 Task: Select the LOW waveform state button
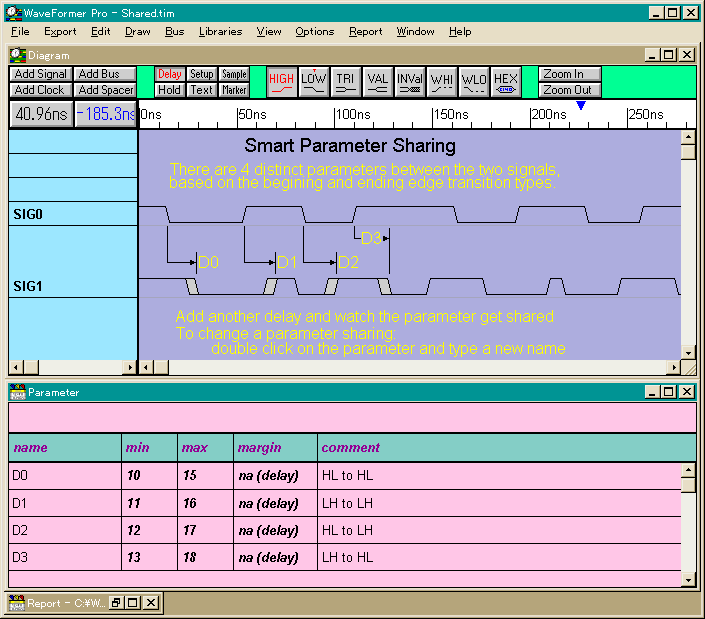pos(314,82)
